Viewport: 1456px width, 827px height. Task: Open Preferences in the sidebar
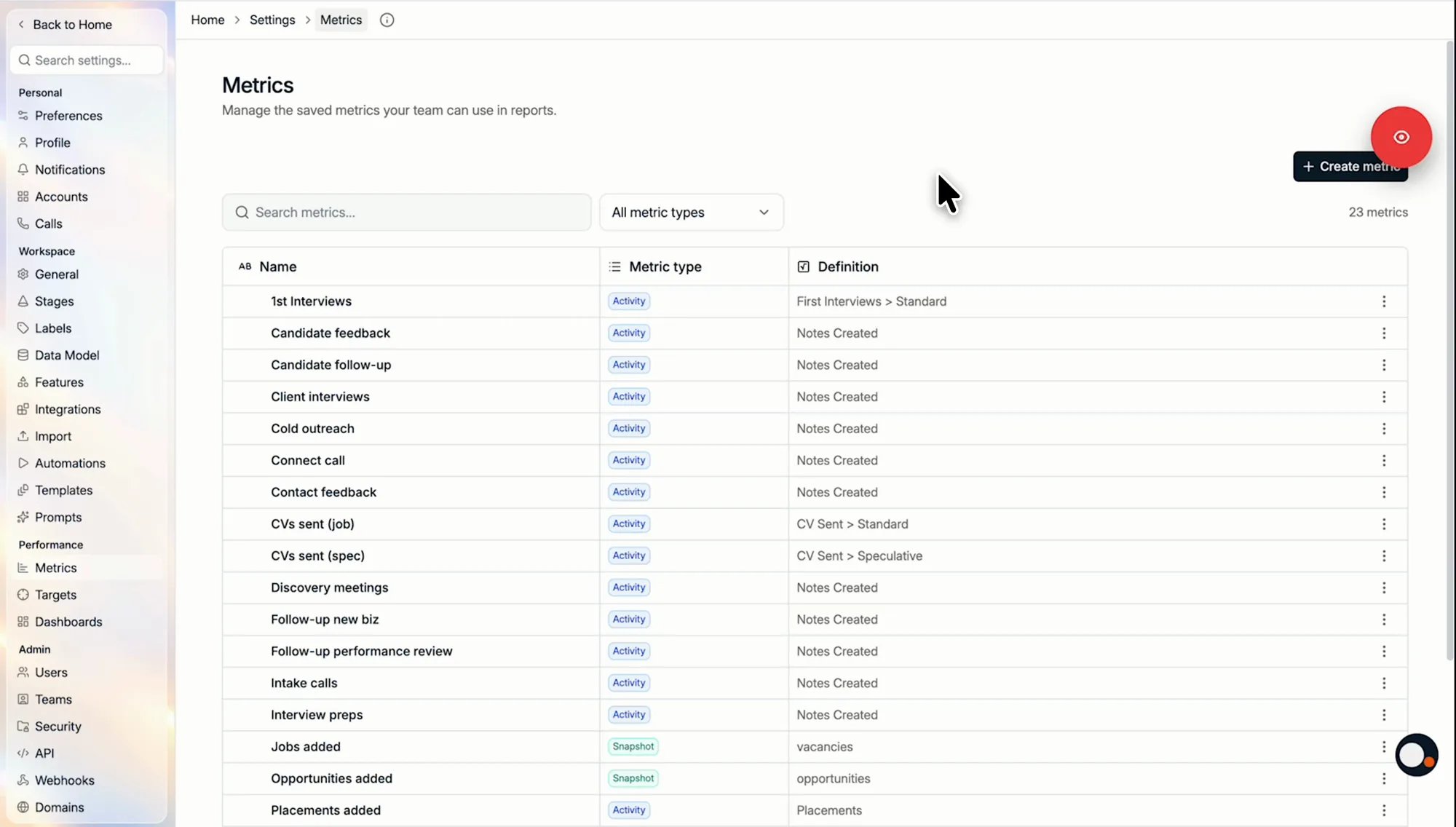(68, 116)
